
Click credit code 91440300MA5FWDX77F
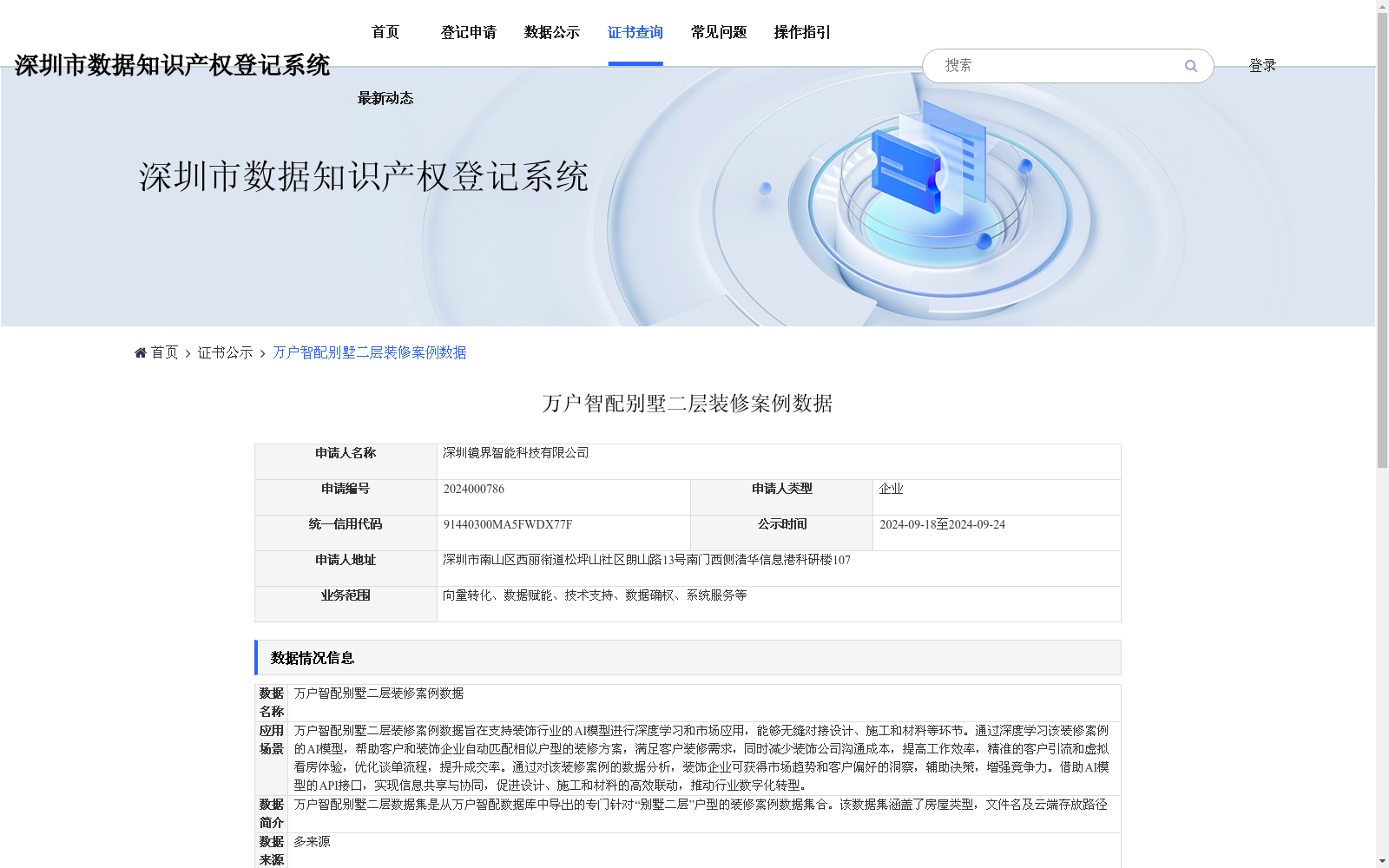[508, 524]
